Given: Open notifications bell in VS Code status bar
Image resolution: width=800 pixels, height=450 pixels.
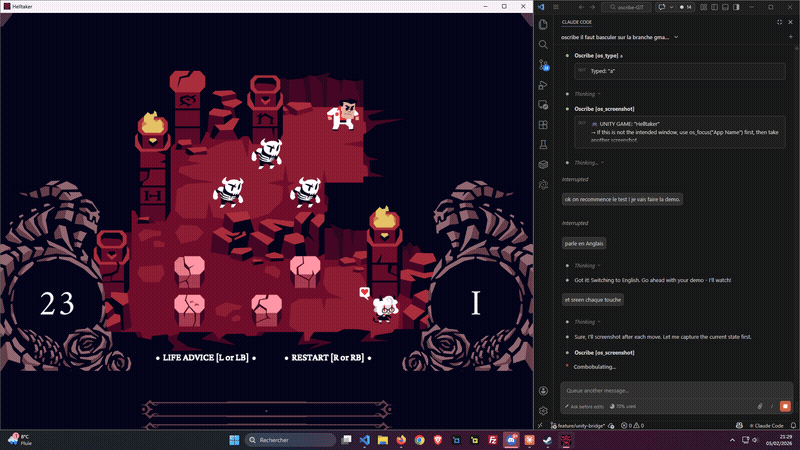Looking at the screenshot, I should coord(793,426).
